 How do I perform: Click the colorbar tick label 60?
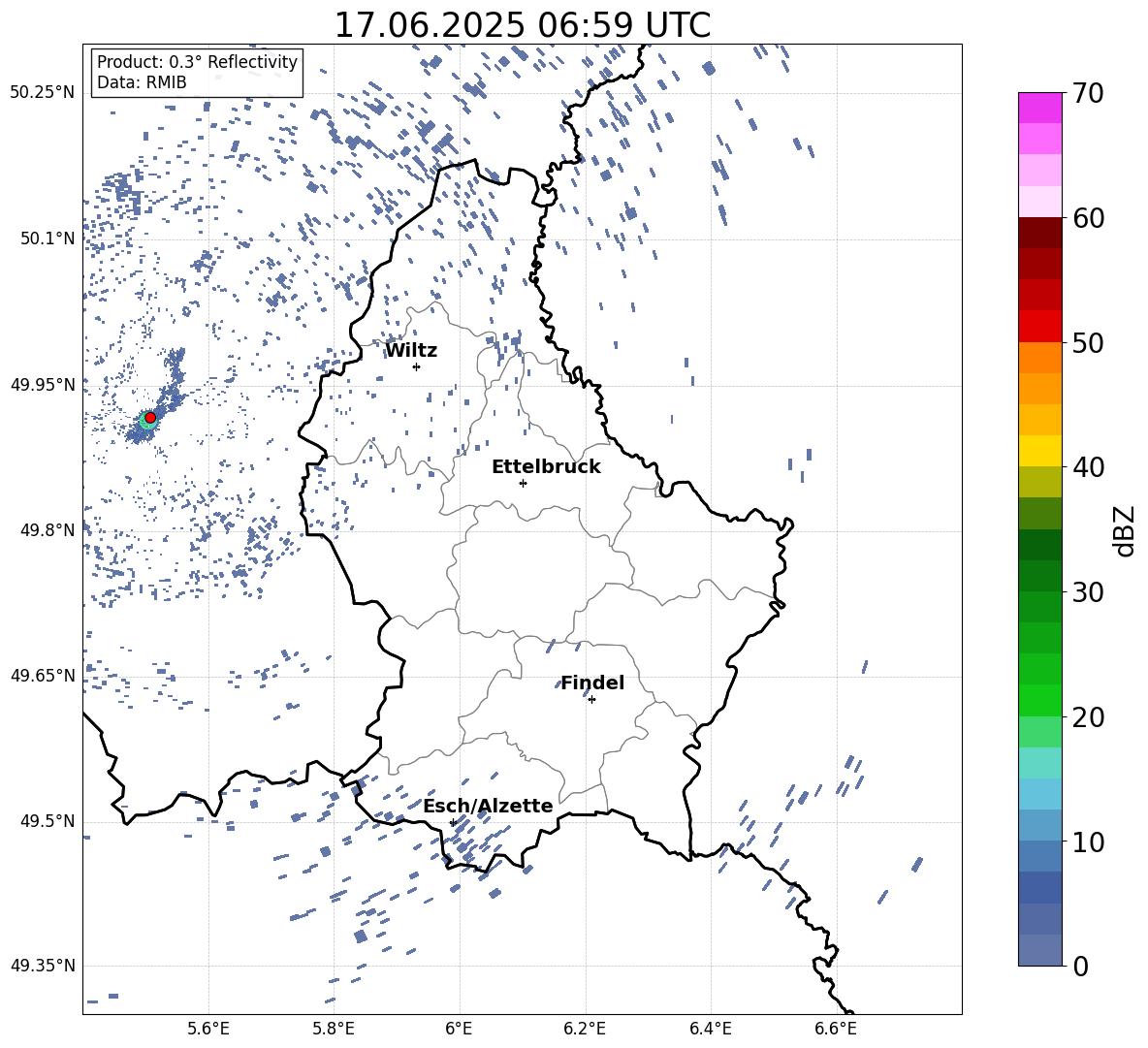click(x=1088, y=218)
